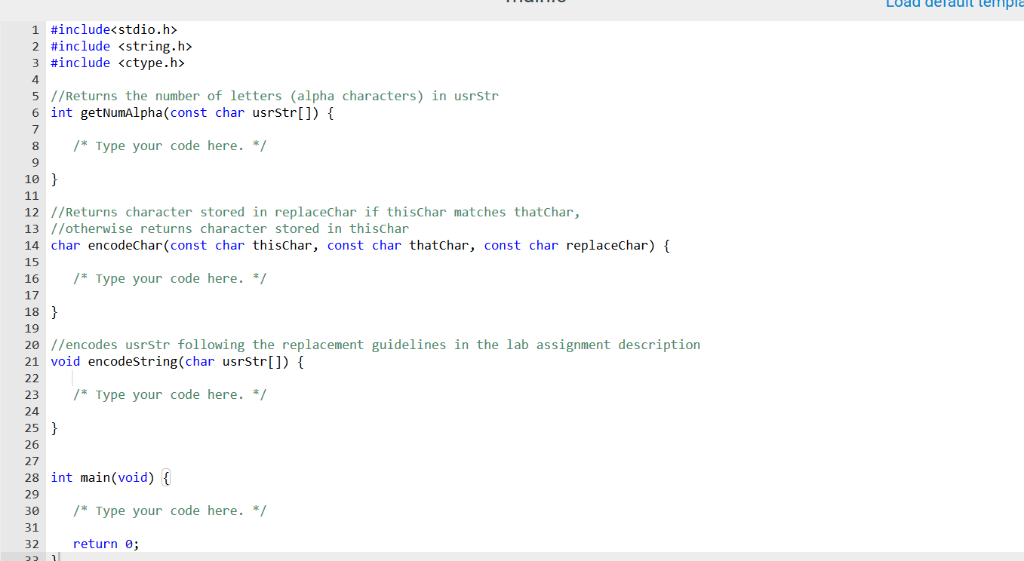This screenshot has width=1024, height=561.
Task: Click the 'encodeString' function name
Action: pos(133,362)
